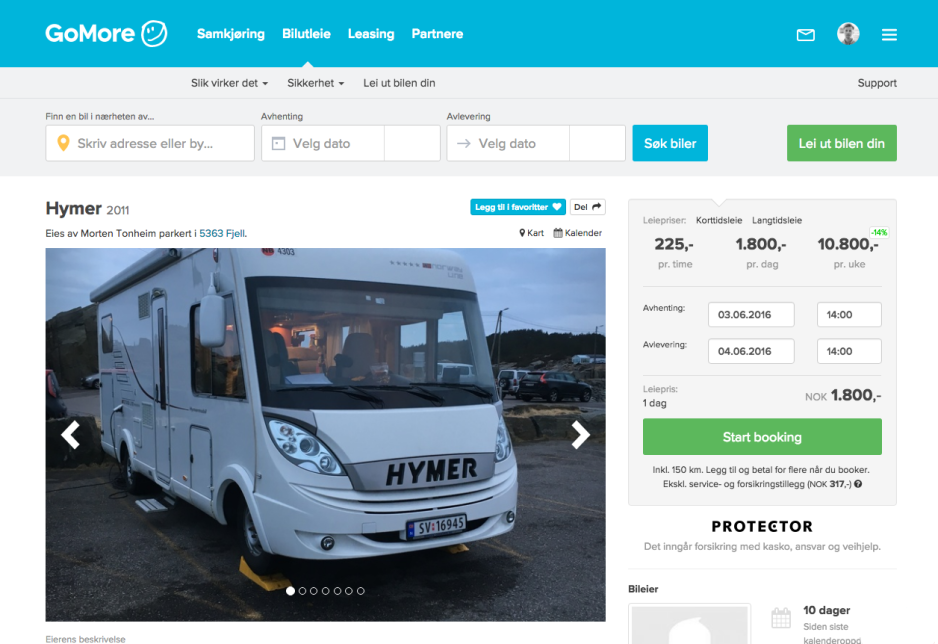Select the Korttidsleie price option
The height and width of the screenshot is (644, 938).
718,220
